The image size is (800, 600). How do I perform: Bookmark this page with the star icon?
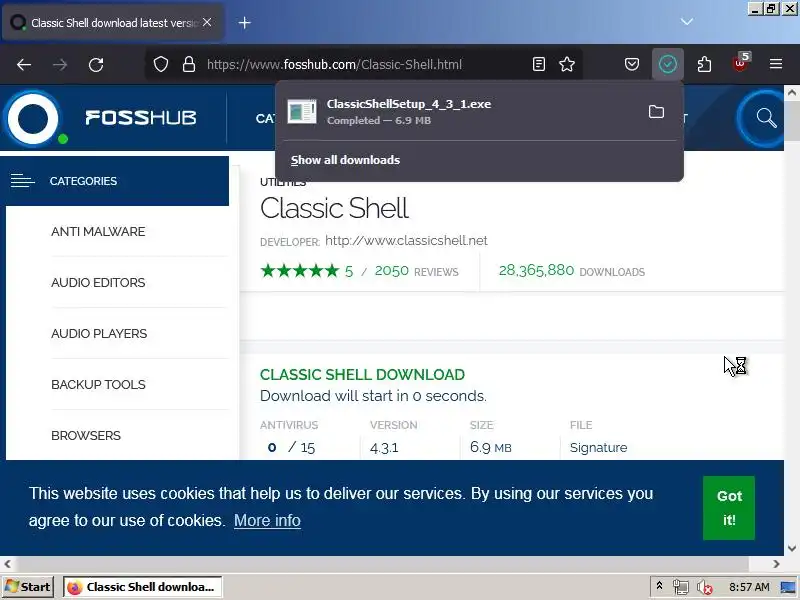(567, 64)
